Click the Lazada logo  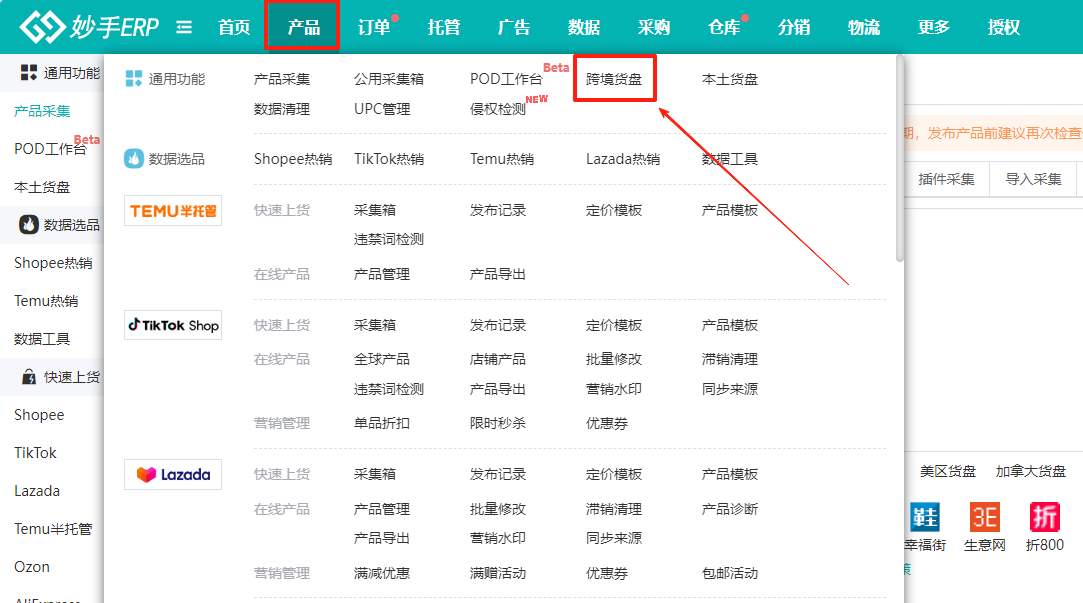point(173,475)
